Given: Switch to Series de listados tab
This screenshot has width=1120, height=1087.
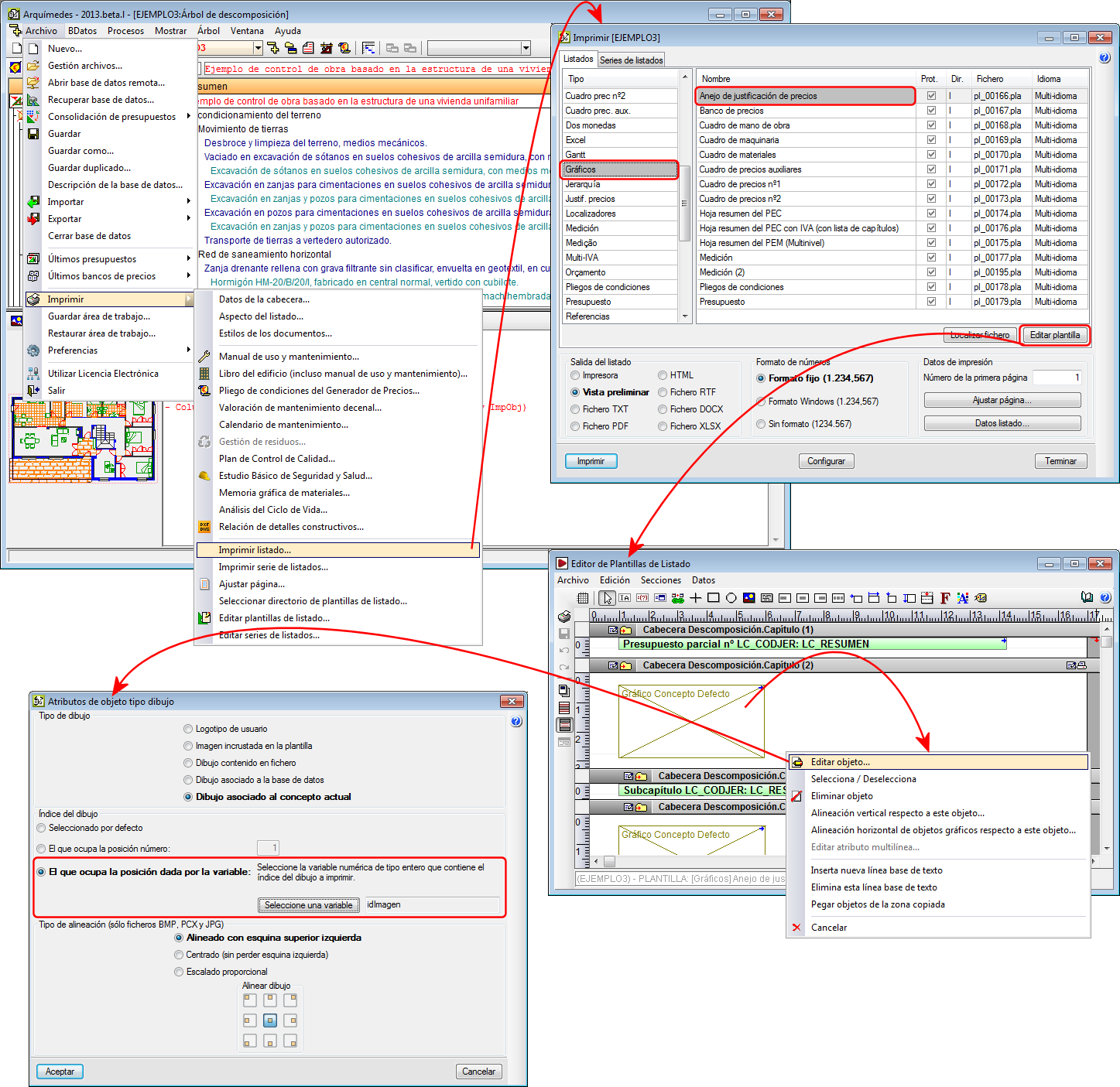Looking at the screenshot, I should point(631,60).
